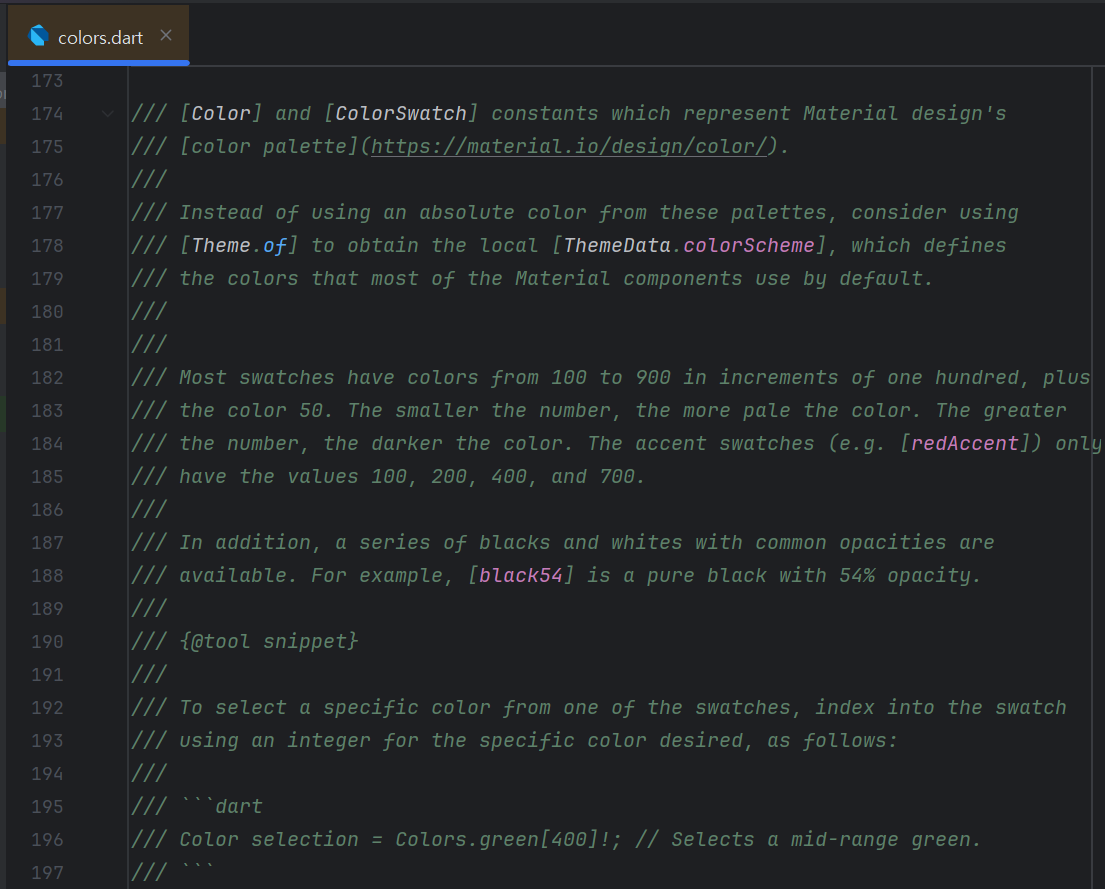Click line number 173 in the gutter

tap(47, 81)
